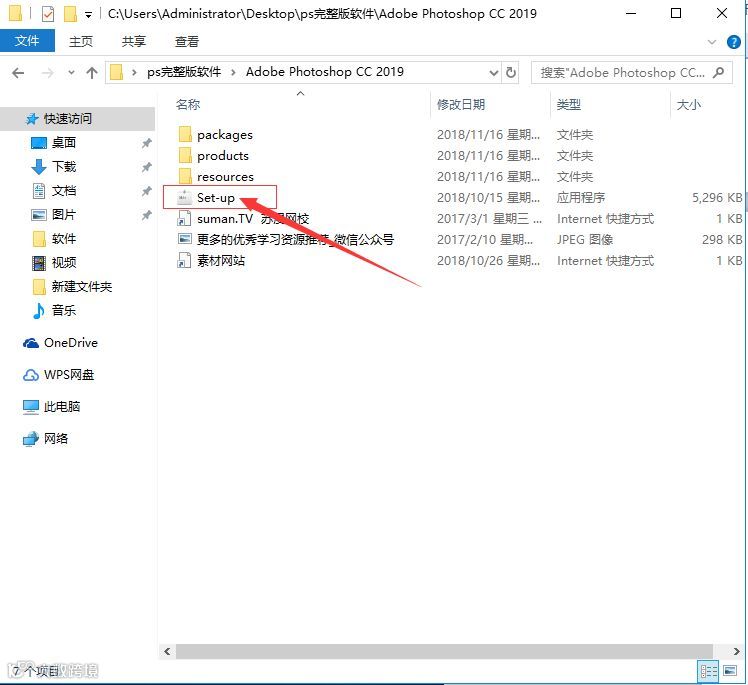Select the 素材网站 shortcut file
This screenshot has width=748, height=685.
(221, 261)
